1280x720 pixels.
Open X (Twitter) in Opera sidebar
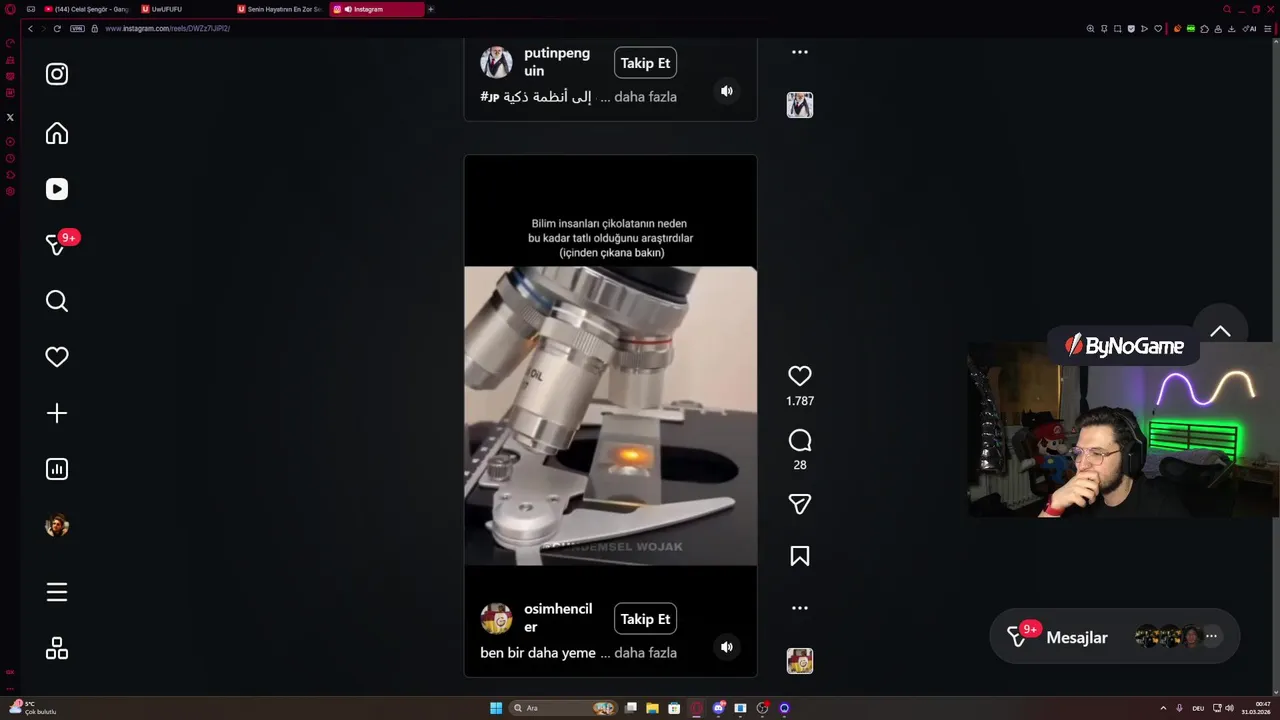(10, 117)
